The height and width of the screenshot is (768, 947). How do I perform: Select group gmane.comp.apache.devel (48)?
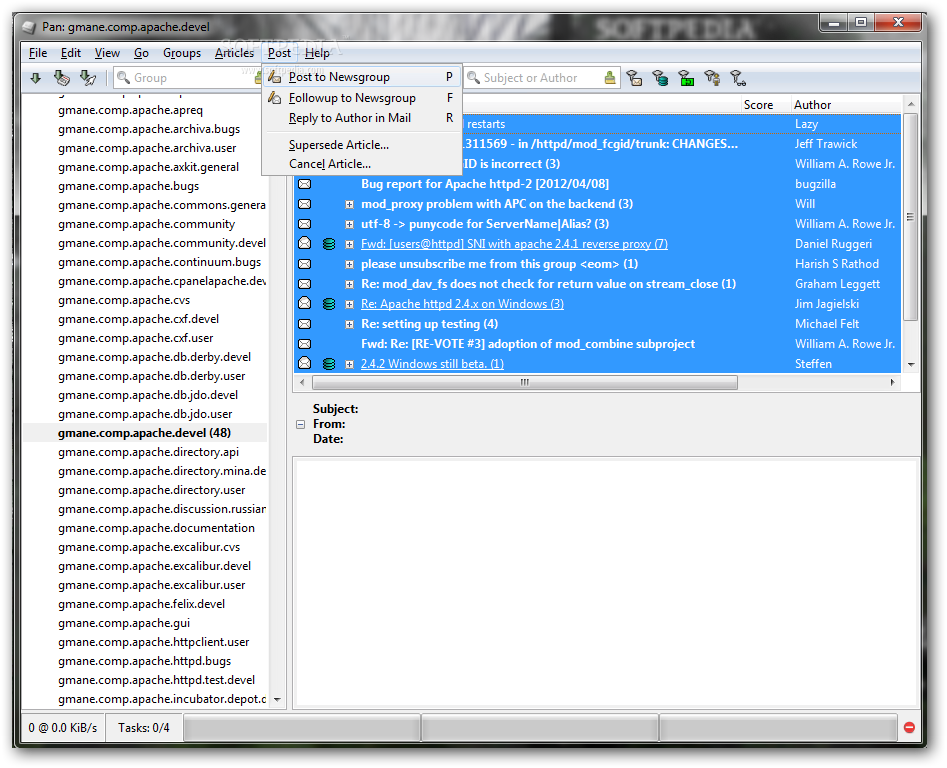(144, 433)
